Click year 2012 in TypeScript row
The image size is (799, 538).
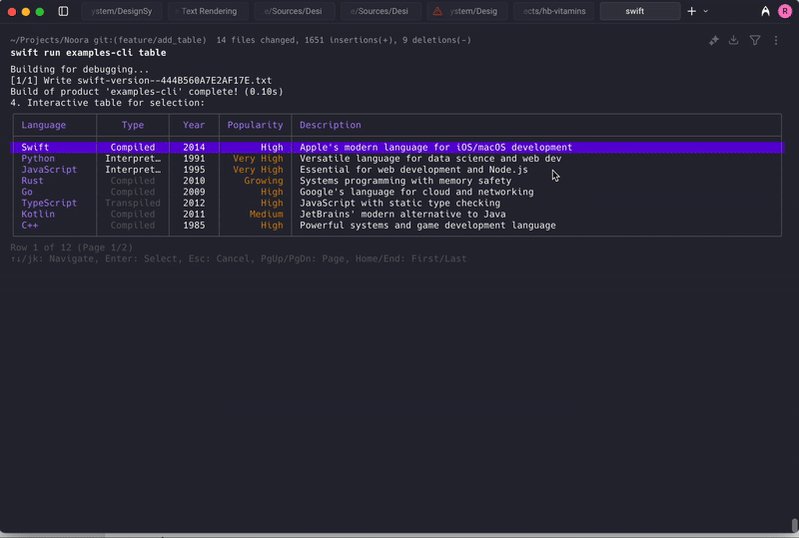pos(194,203)
